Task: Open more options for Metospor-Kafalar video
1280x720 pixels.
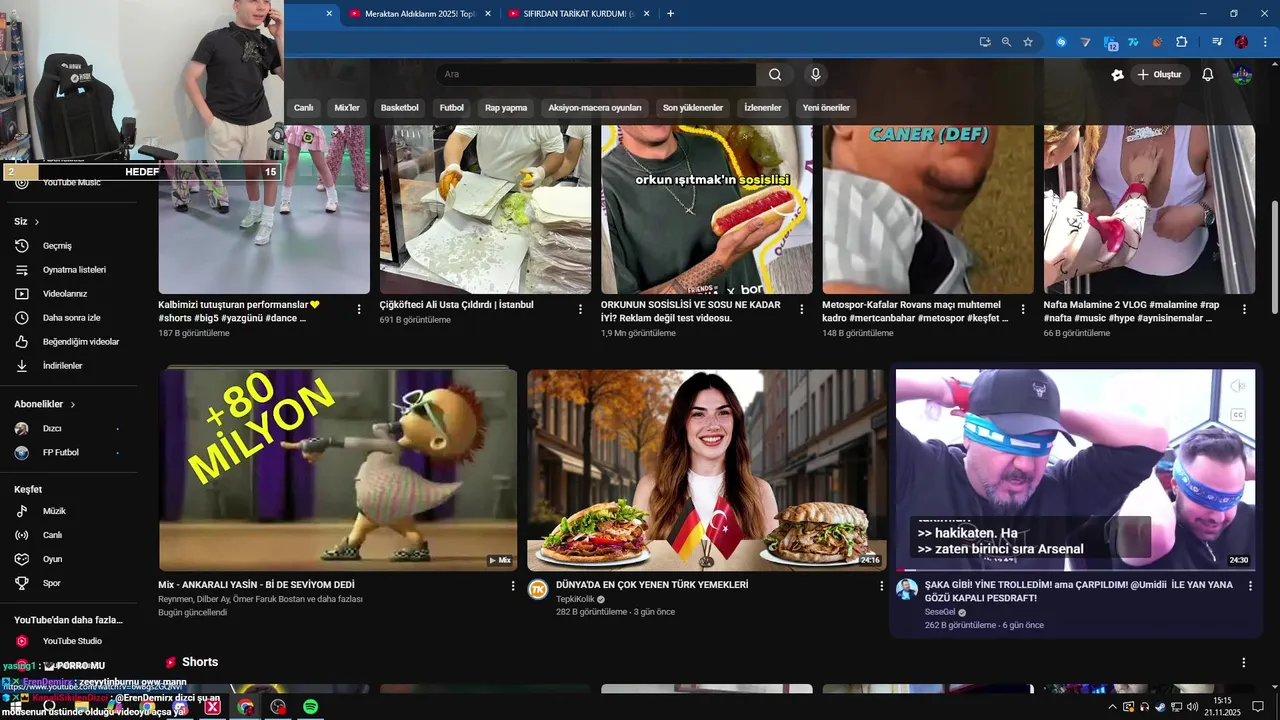Action: (x=1022, y=310)
